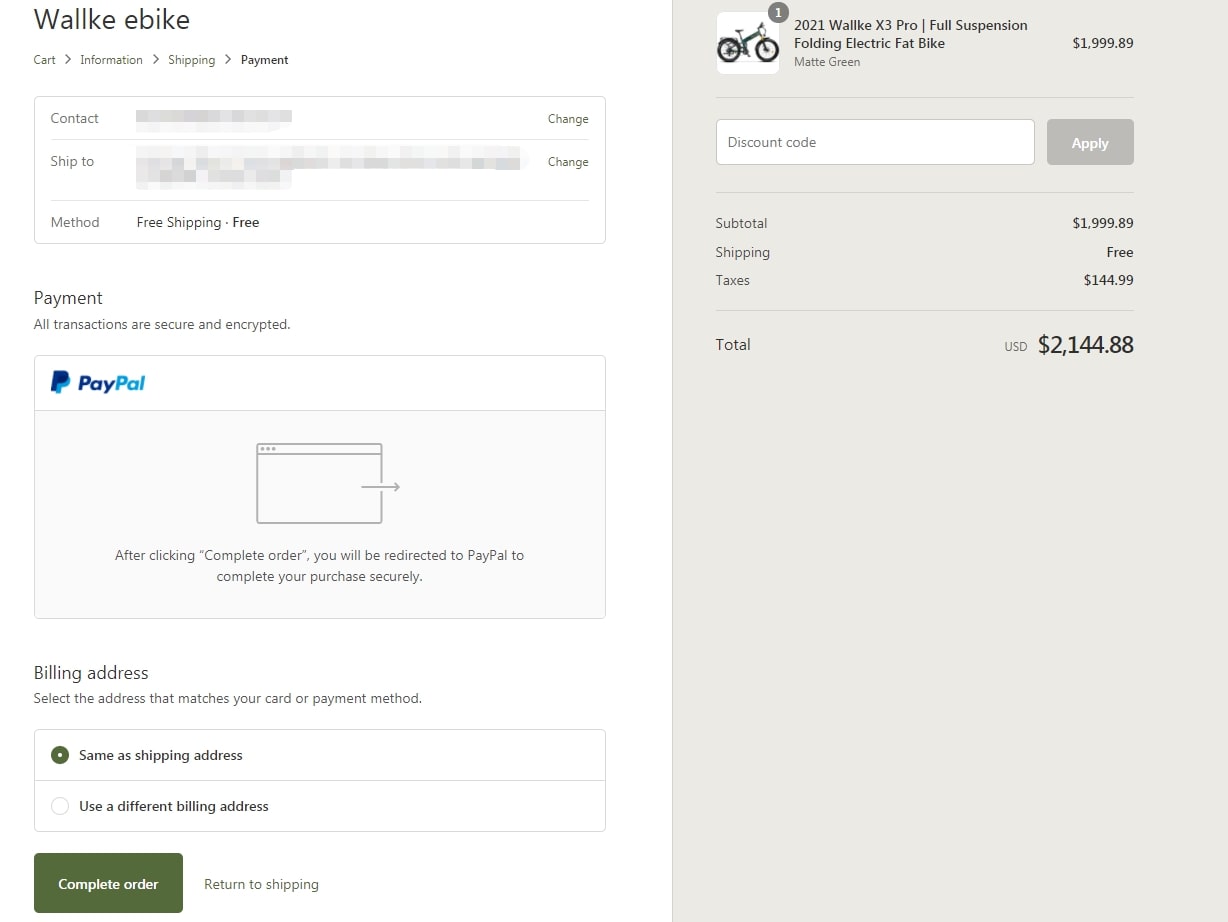The width and height of the screenshot is (1228, 922).
Task: Click the browser redirect illustration icon
Action: click(328, 484)
